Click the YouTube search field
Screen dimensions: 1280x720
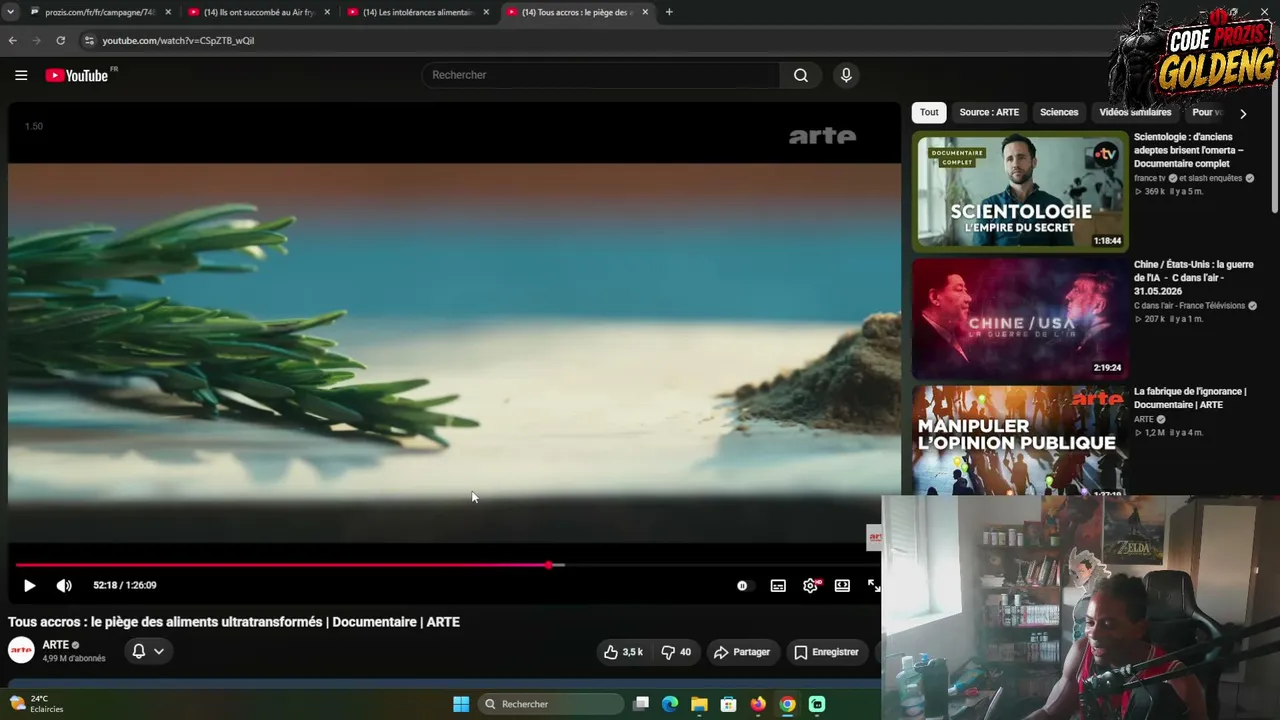tap(601, 75)
